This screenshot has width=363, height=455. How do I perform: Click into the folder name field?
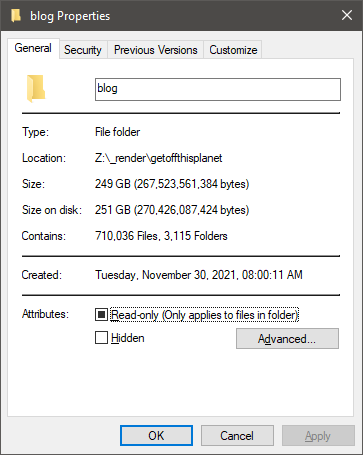[218, 89]
